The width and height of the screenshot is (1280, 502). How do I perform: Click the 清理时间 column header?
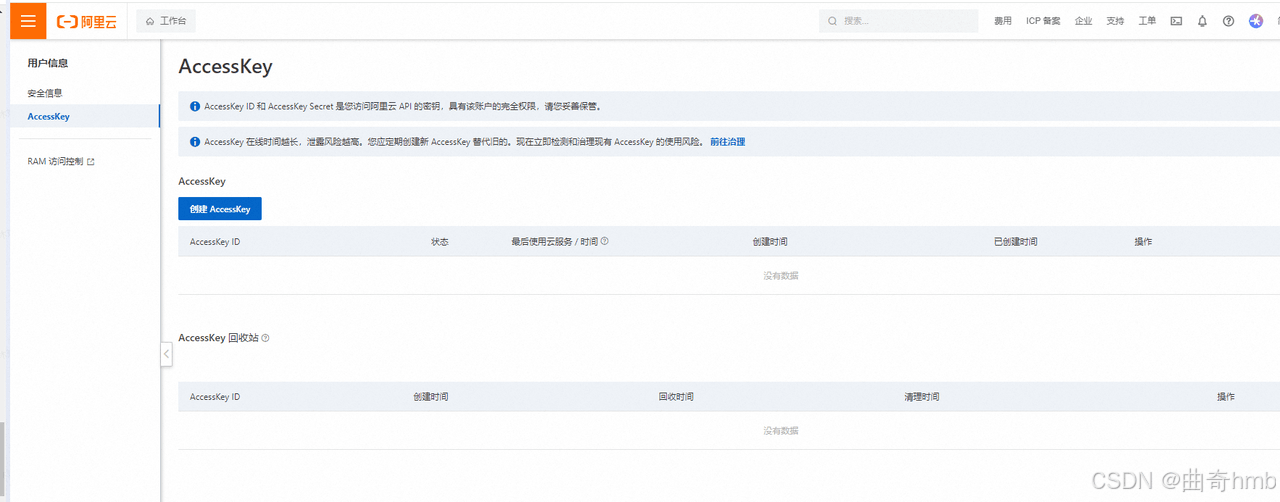[922, 397]
